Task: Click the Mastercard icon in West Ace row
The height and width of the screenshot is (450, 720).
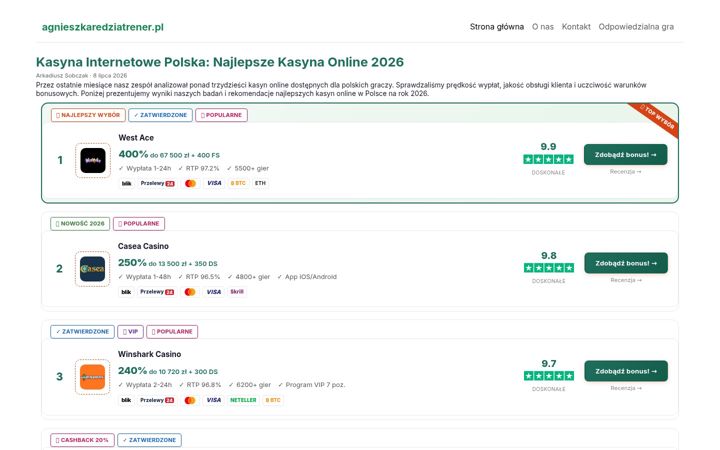Action: [x=190, y=183]
